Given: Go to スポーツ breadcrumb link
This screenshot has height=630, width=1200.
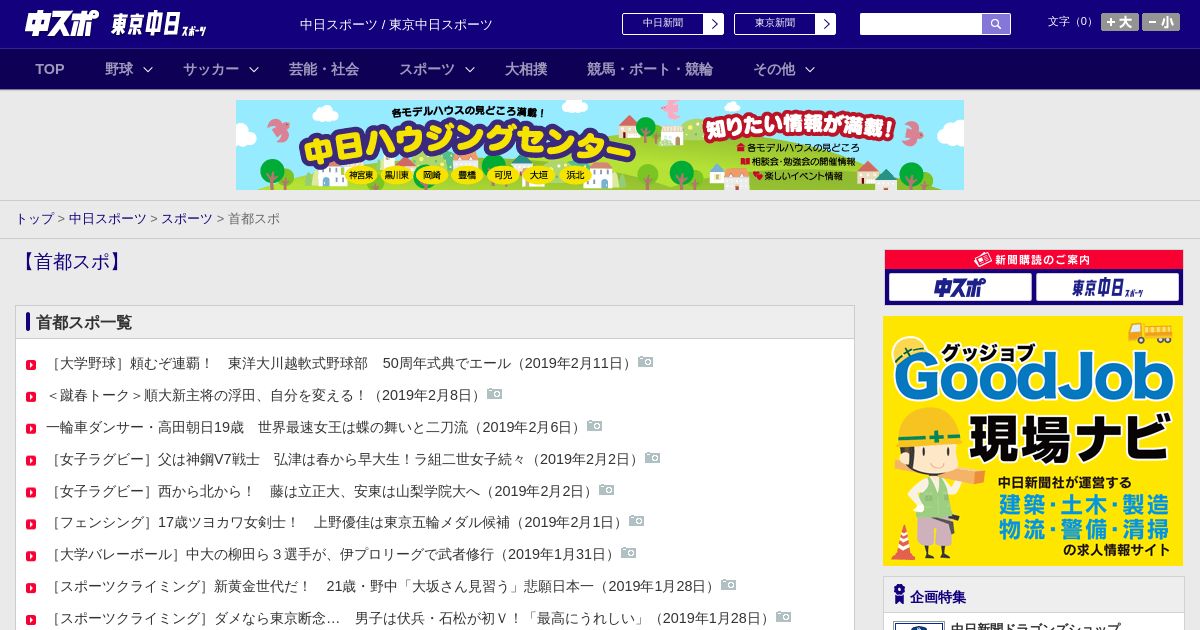Looking at the screenshot, I should [187, 218].
